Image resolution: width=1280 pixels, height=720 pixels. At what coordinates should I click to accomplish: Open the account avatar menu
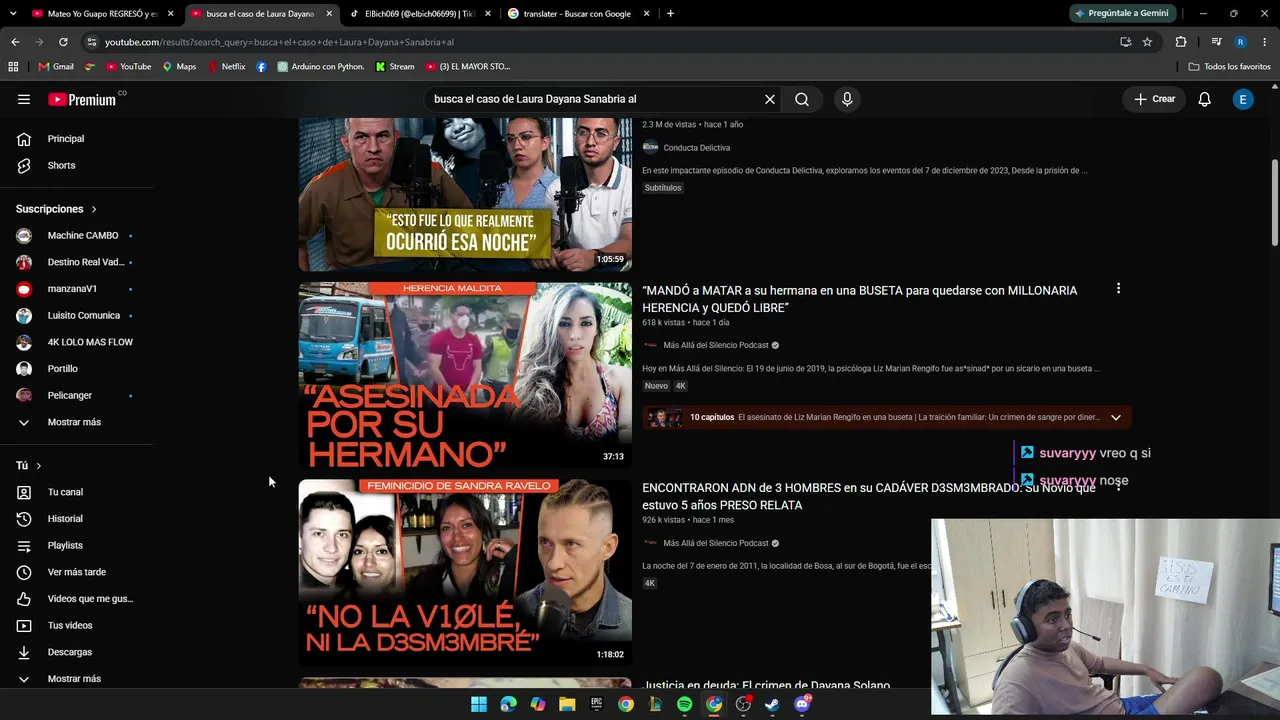[1243, 99]
